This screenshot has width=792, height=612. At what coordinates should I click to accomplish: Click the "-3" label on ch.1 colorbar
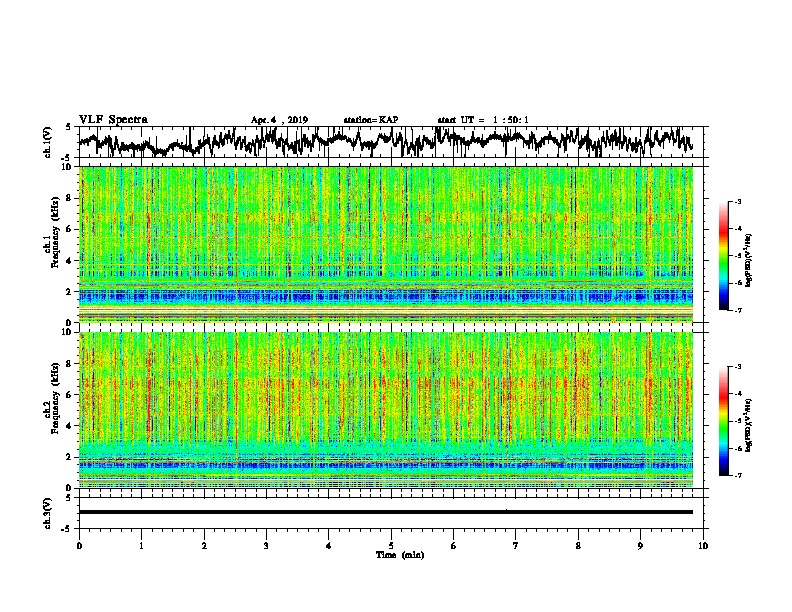tap(737, 201)
